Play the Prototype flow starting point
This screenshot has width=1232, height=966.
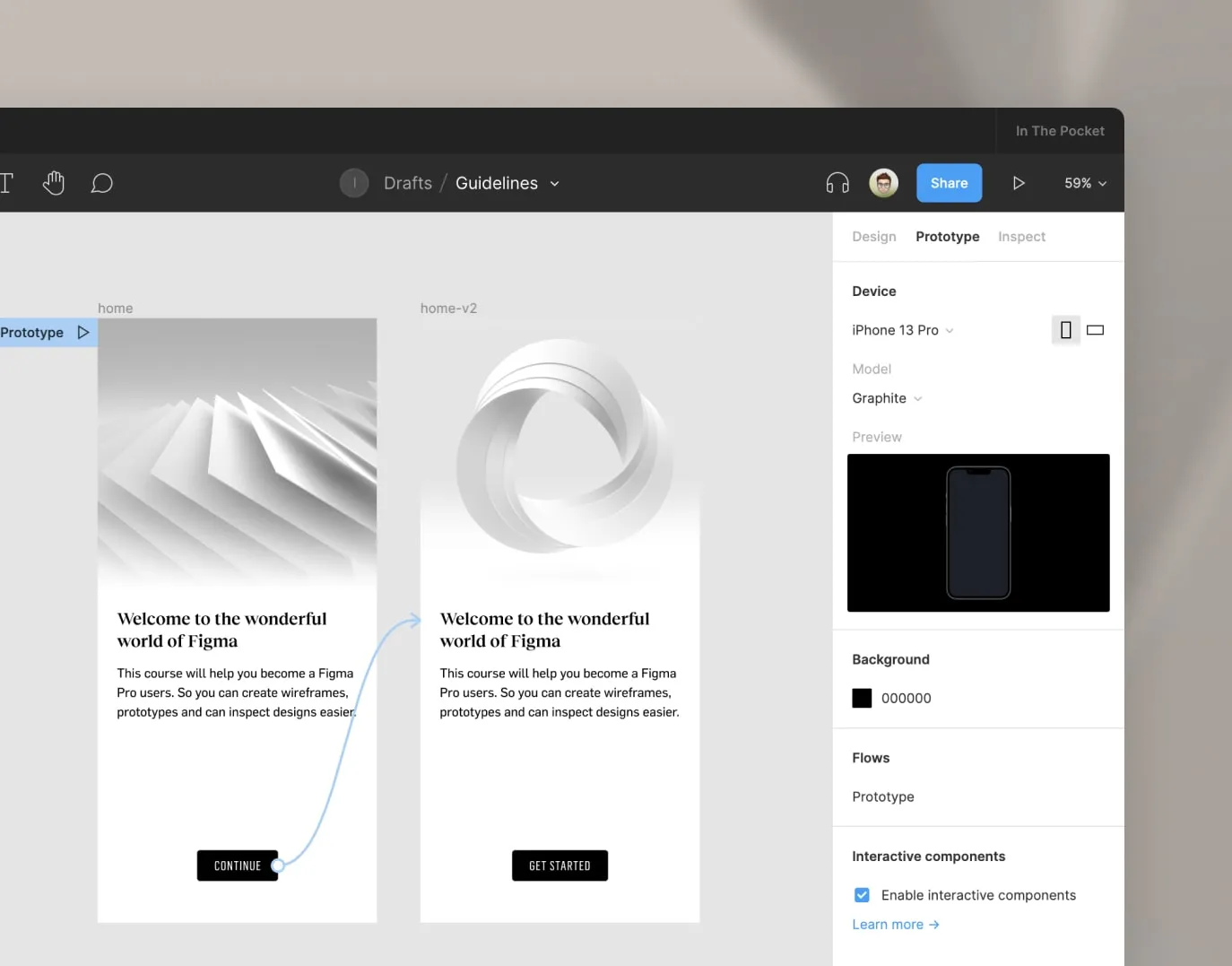(x=83, y=332)
